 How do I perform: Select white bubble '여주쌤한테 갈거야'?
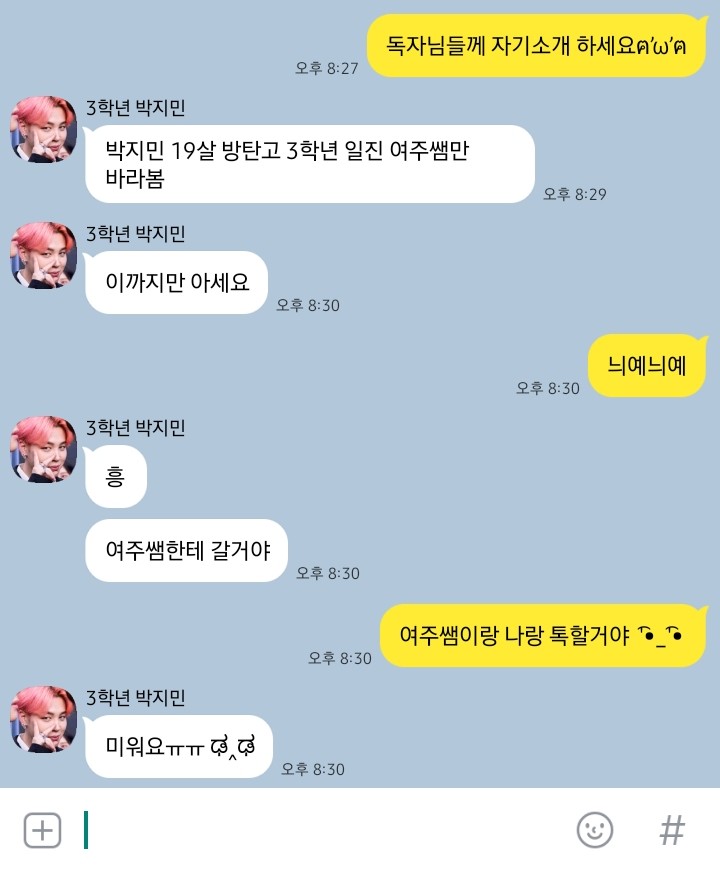click(x=187, y=551)
